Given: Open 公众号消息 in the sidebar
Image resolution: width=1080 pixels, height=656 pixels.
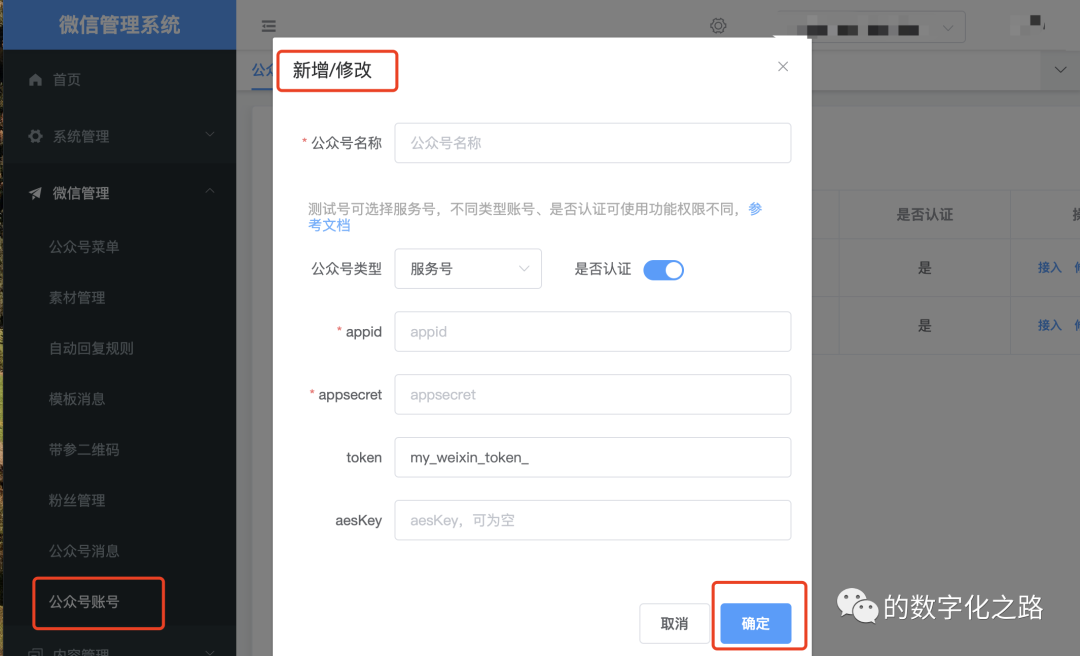Looking at the screenshot, I should click(84, 551).
